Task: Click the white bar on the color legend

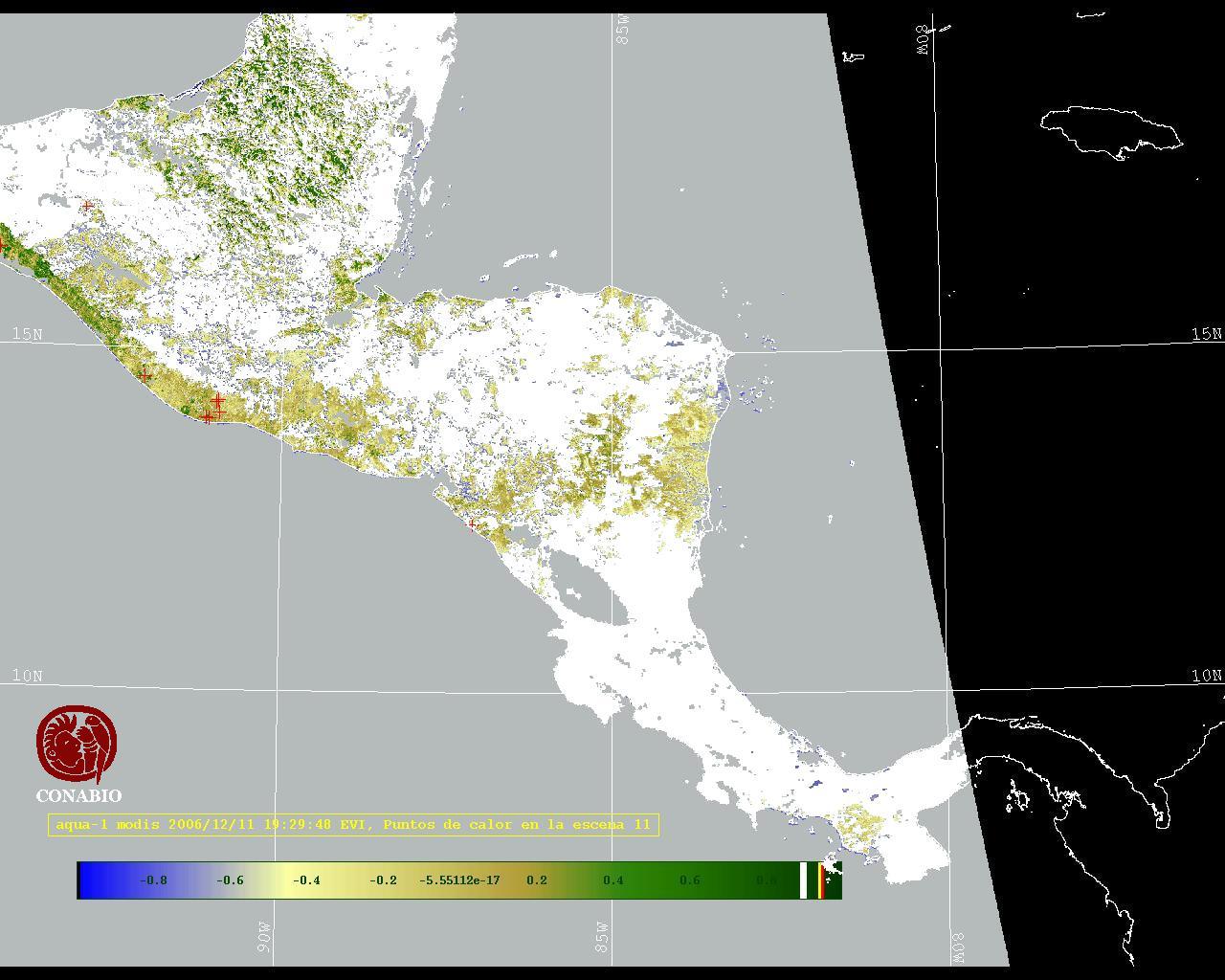Action: (803, 880)
